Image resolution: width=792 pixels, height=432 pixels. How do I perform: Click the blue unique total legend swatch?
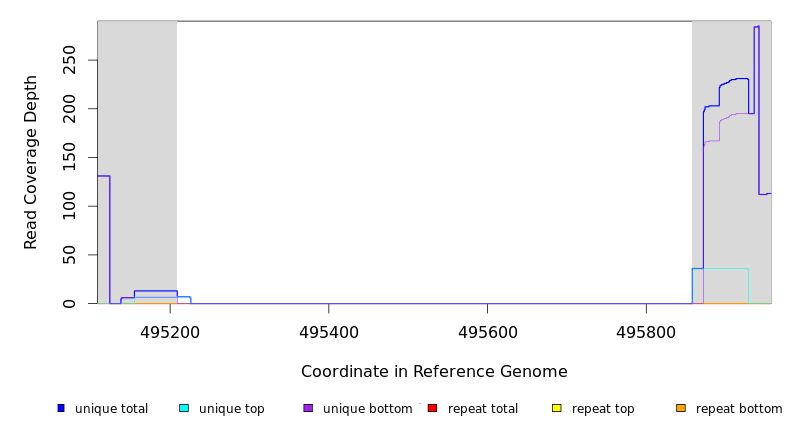pyautogui.click(x=61, y=408)
